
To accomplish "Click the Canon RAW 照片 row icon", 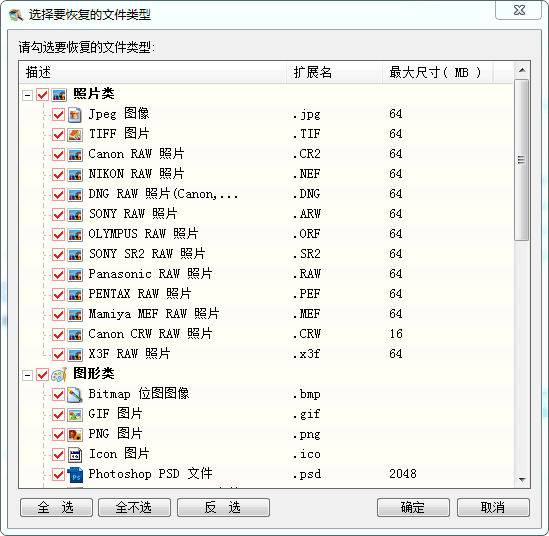I will pyautogui.click(x=75, y=154).
